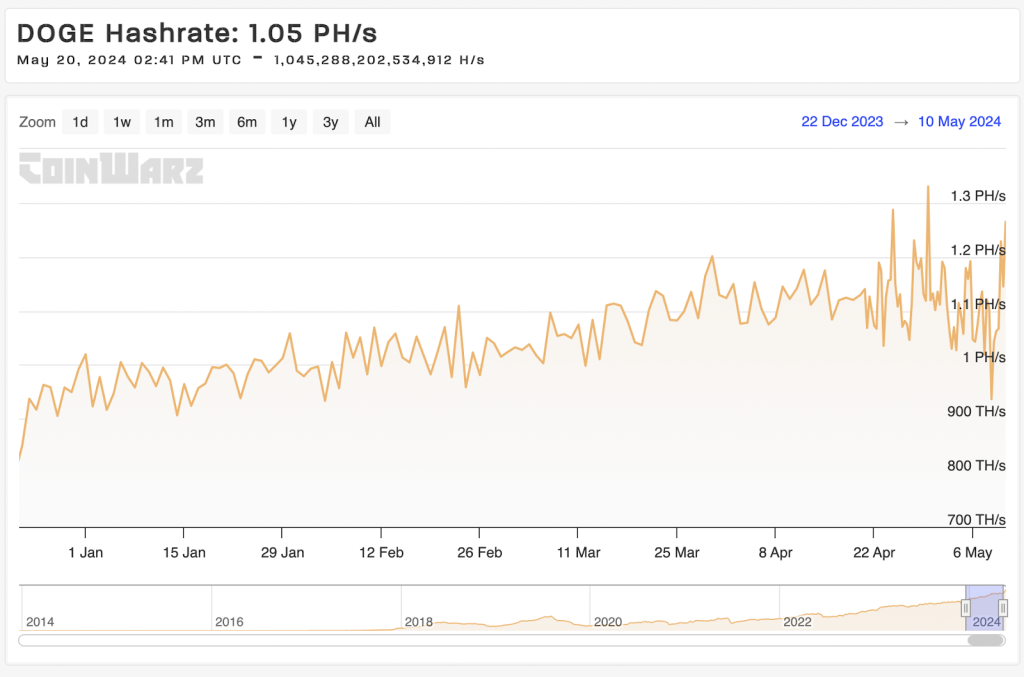1024x677 pixels.
Task: Edit the end date 10 May 2024
Action: click(x=959, y=122)
